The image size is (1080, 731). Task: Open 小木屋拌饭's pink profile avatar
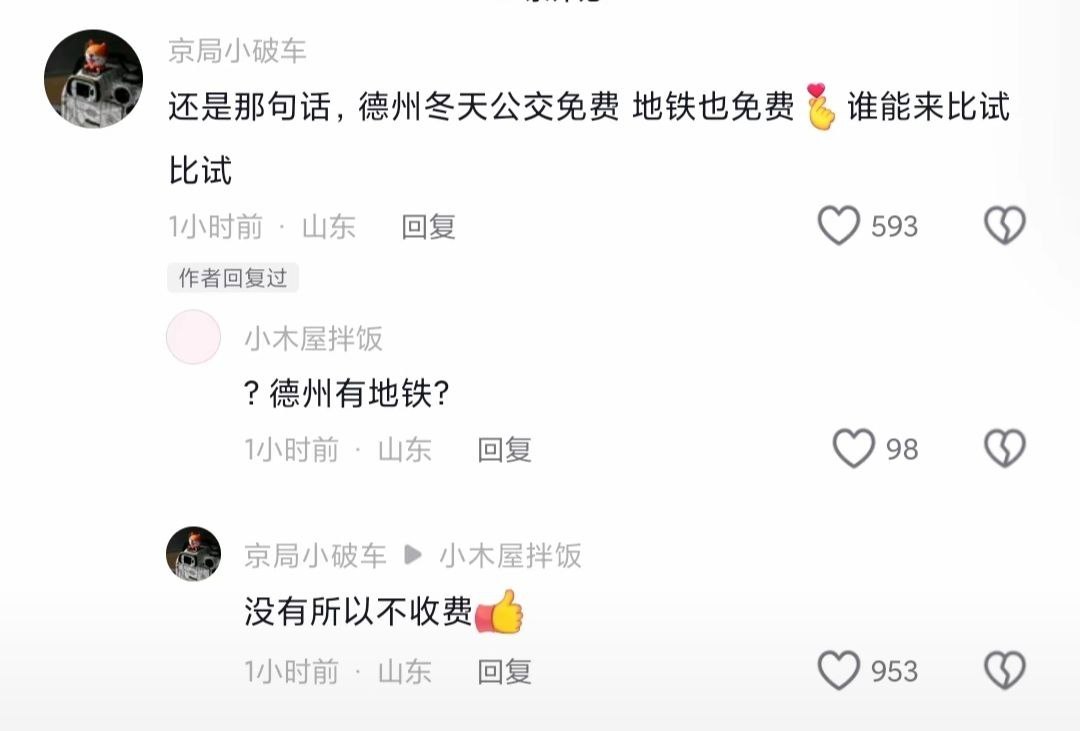[194, 337]
